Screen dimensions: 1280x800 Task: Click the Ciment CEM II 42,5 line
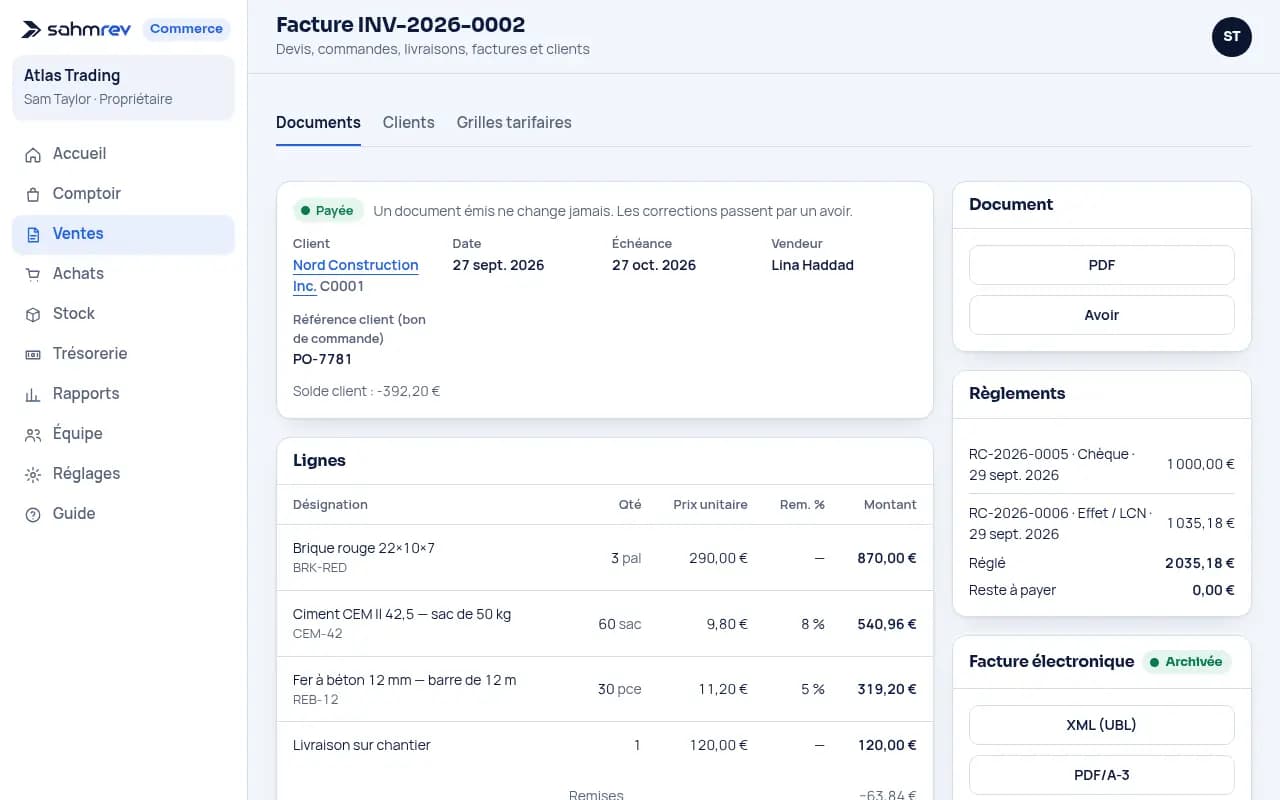click(604, 624)
